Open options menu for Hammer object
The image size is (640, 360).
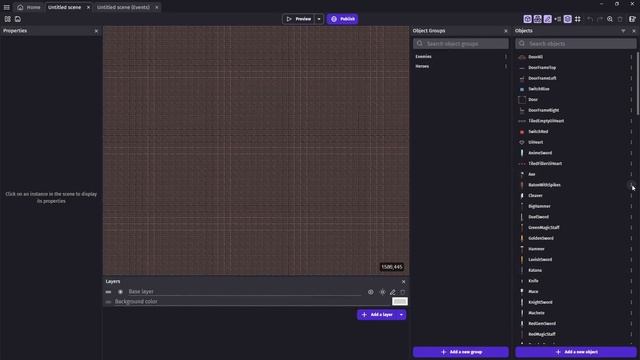pos(631,249)
